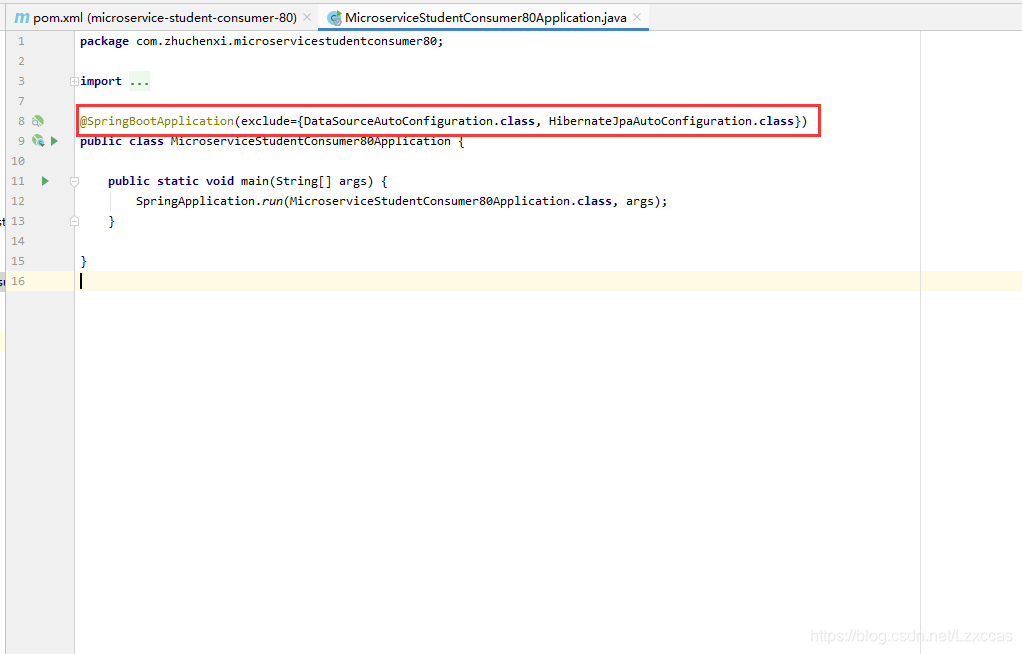The image size is (1022, 654).
Task: Click the Spring bean gutter icon on line 8
Action: click(38, 121)
